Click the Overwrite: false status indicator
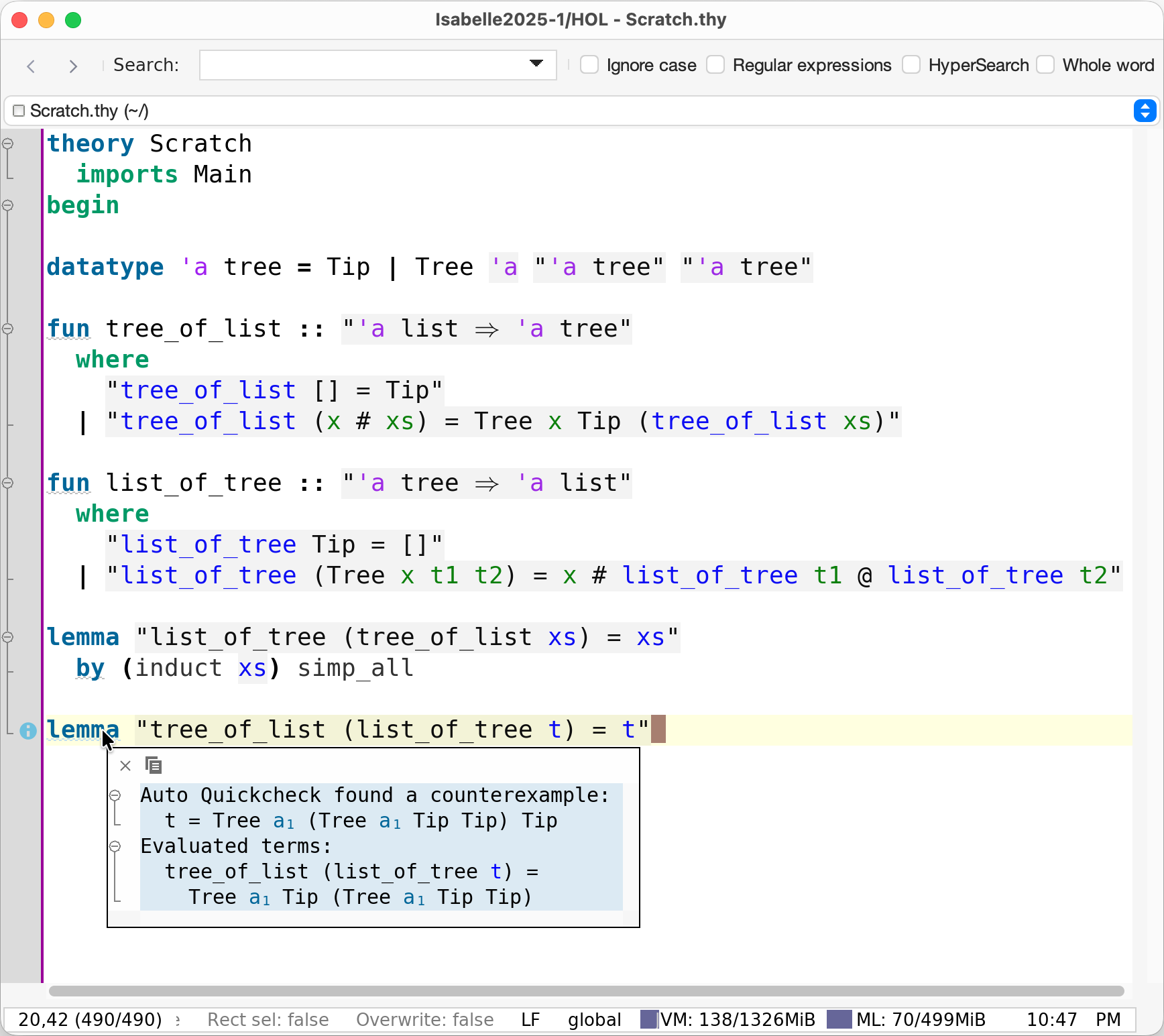Image resolution: width=1164 pixels, height=1036 pixels. (x=424, y=1019)
